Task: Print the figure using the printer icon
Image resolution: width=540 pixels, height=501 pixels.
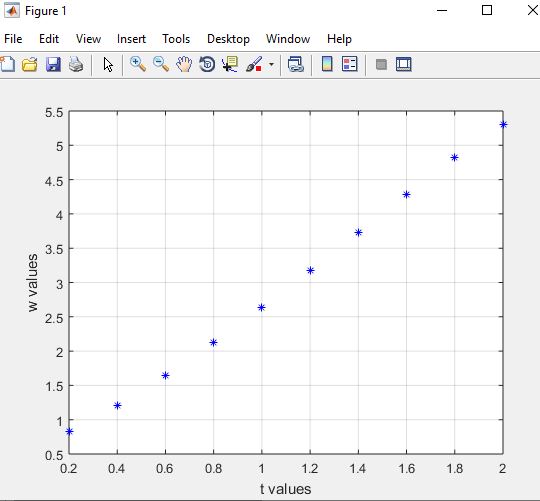Action: pyautogui.click(x=76, y=64)
